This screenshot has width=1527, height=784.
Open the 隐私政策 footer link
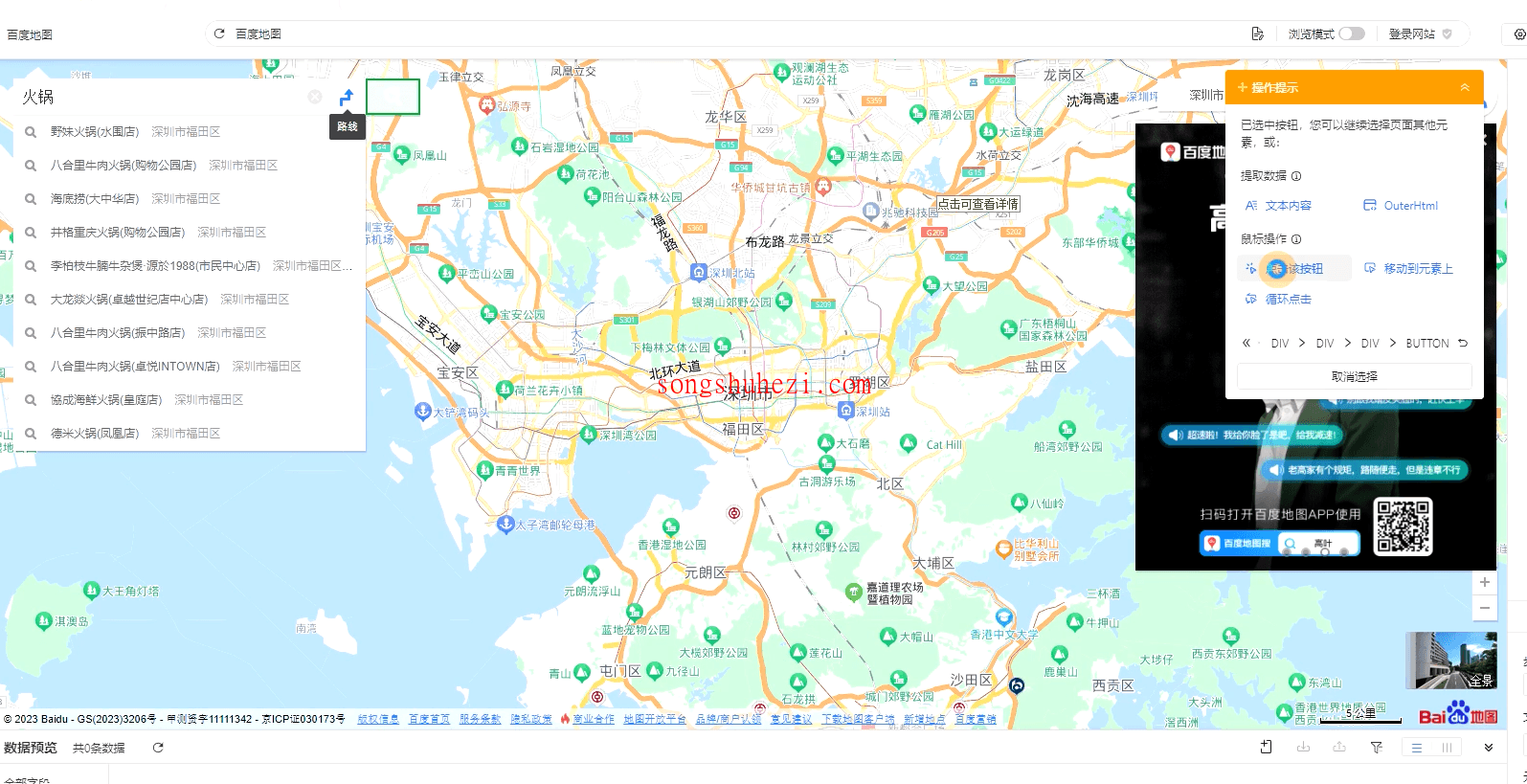[x=530, y=719]
